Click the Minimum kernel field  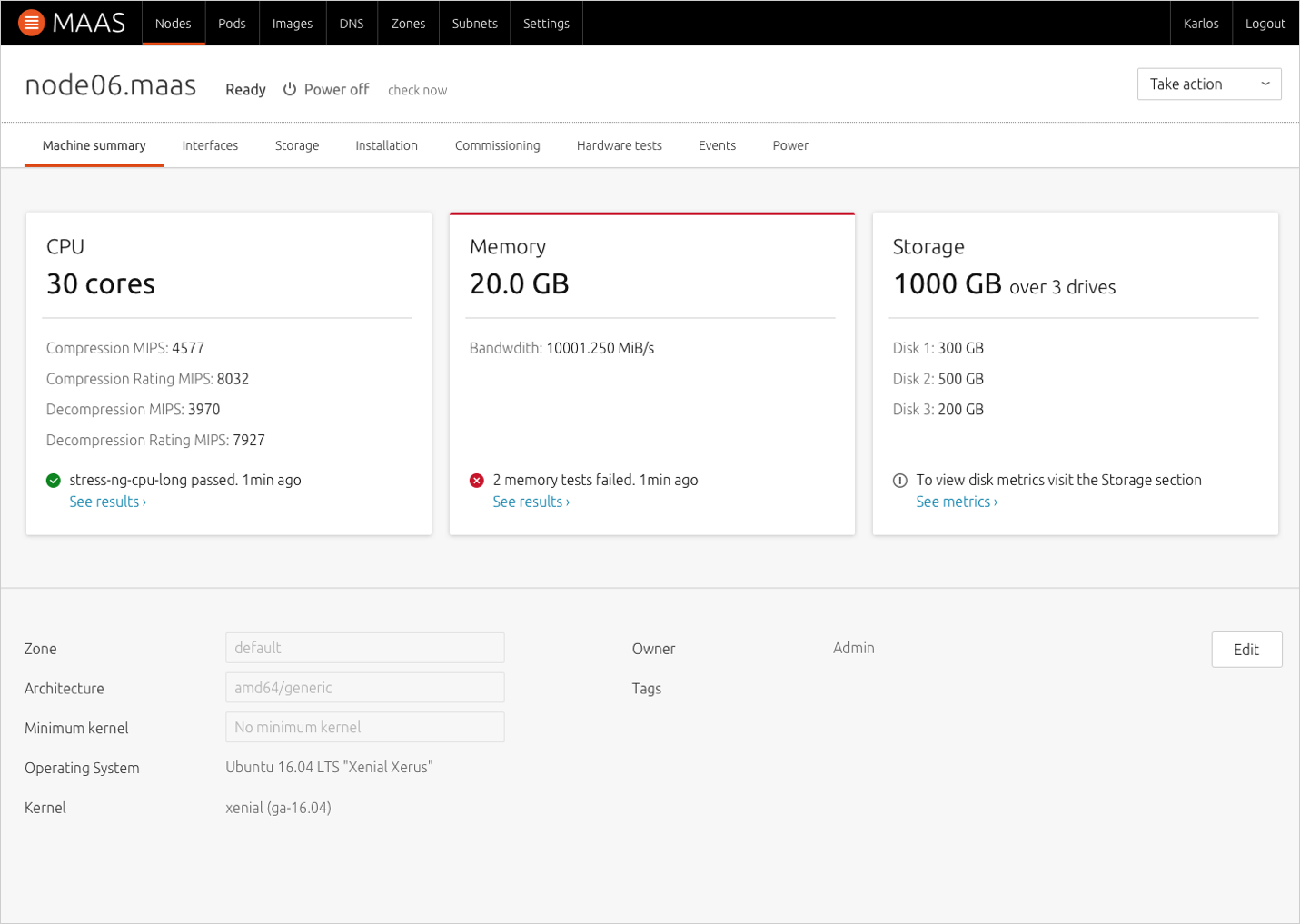click(364, 727)
